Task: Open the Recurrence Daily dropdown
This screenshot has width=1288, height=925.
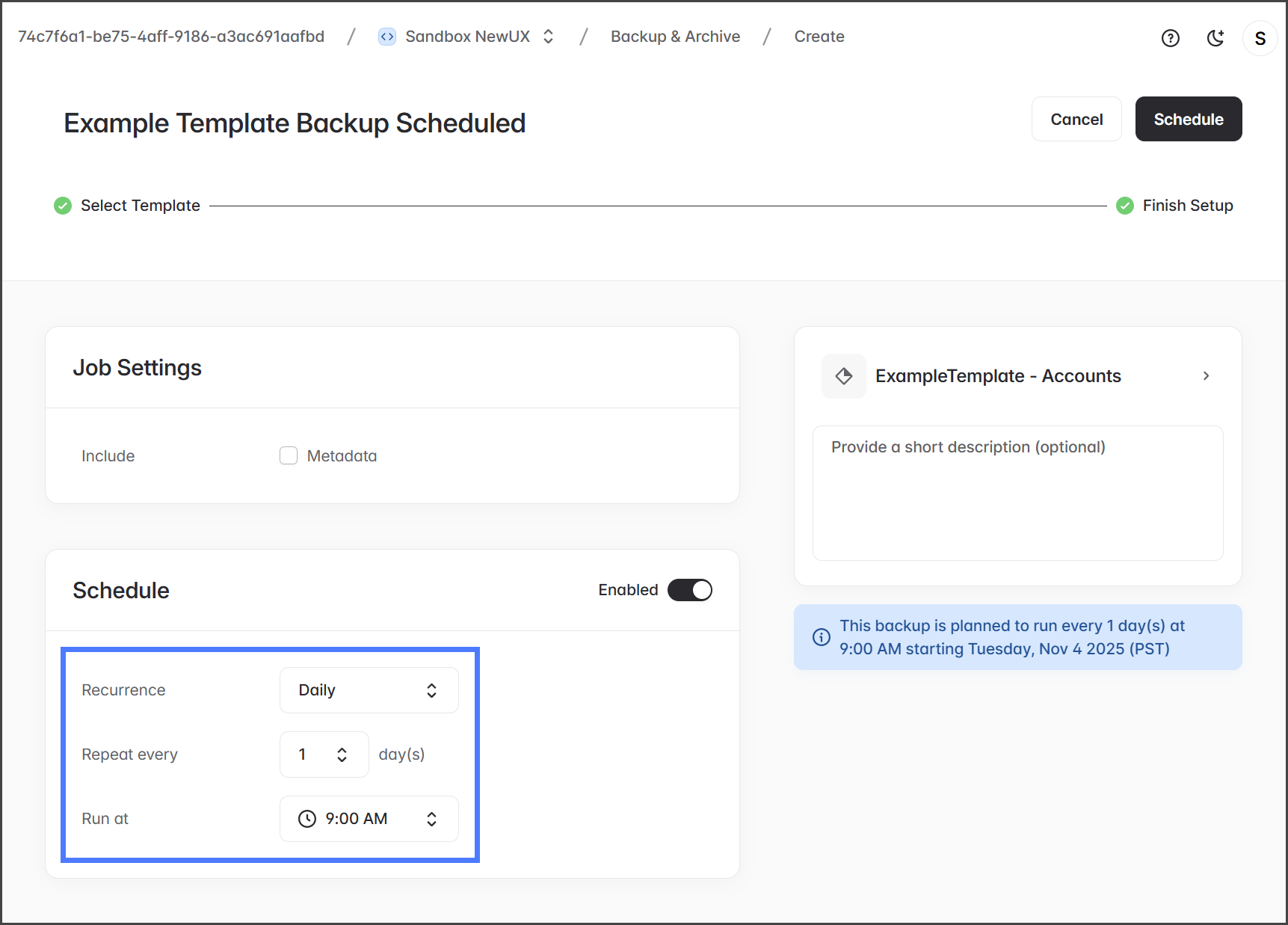Action: click(x=369, y=690)
